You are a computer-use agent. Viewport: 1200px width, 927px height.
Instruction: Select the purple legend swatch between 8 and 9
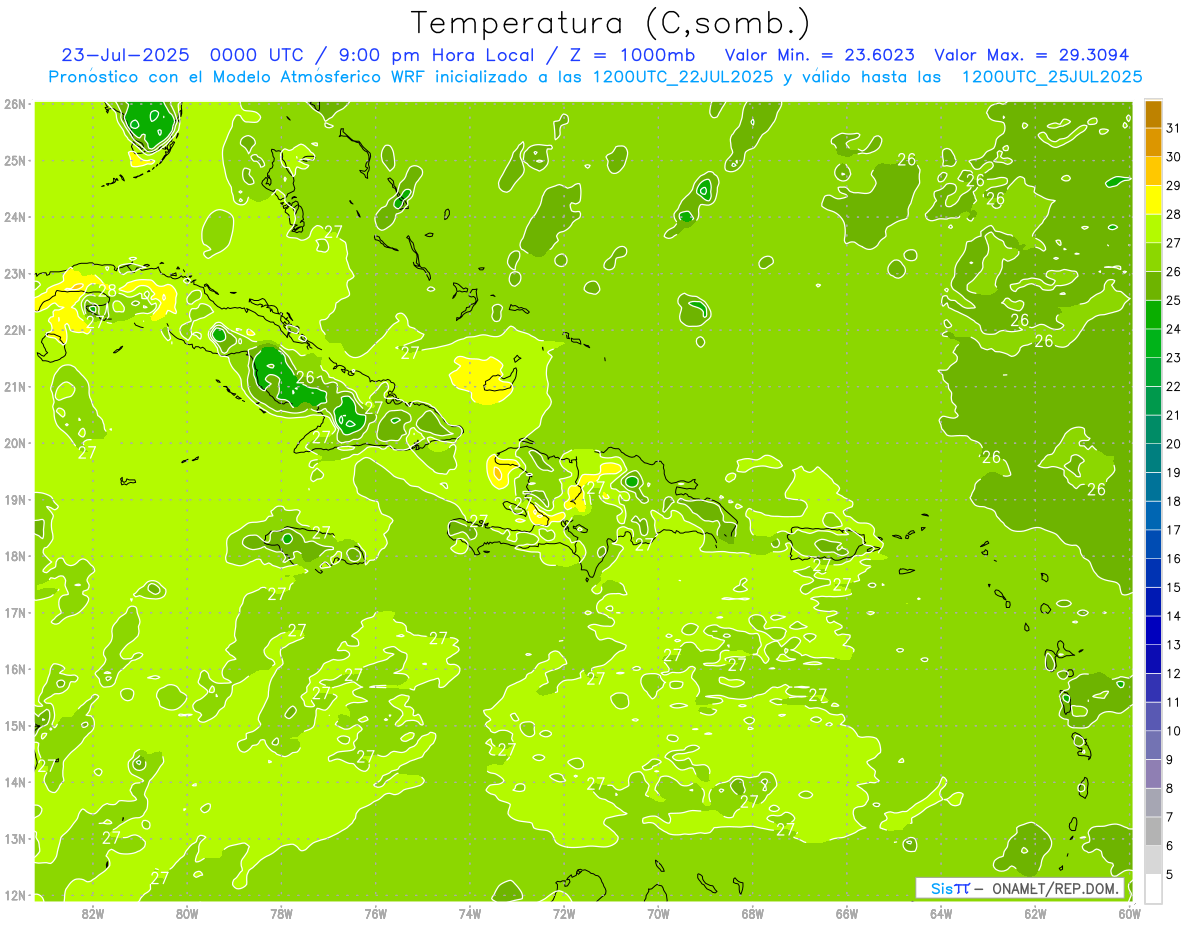click(x=1153, y=774)
